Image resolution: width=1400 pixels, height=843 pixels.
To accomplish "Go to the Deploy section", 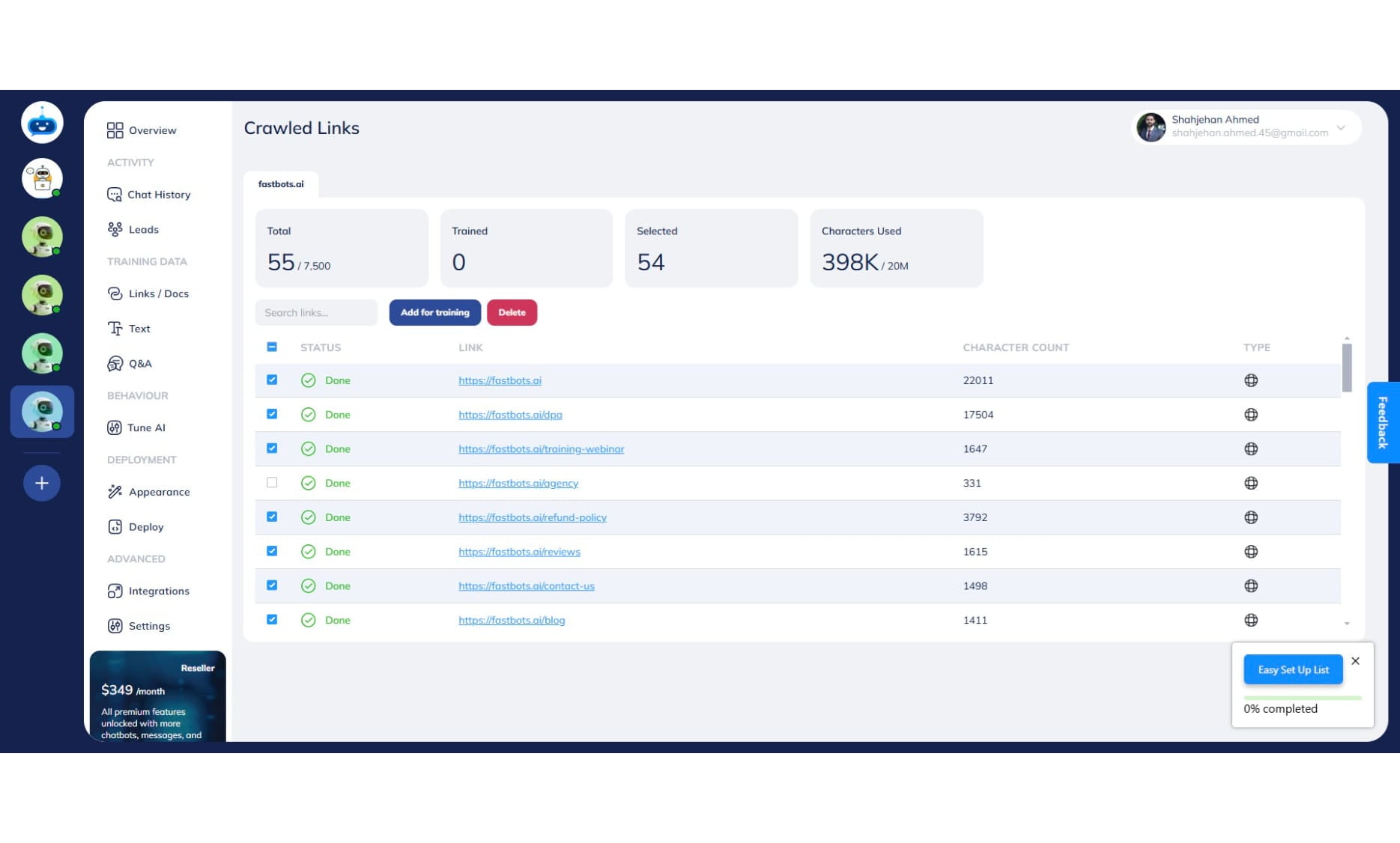I will (x=145, y=526).
